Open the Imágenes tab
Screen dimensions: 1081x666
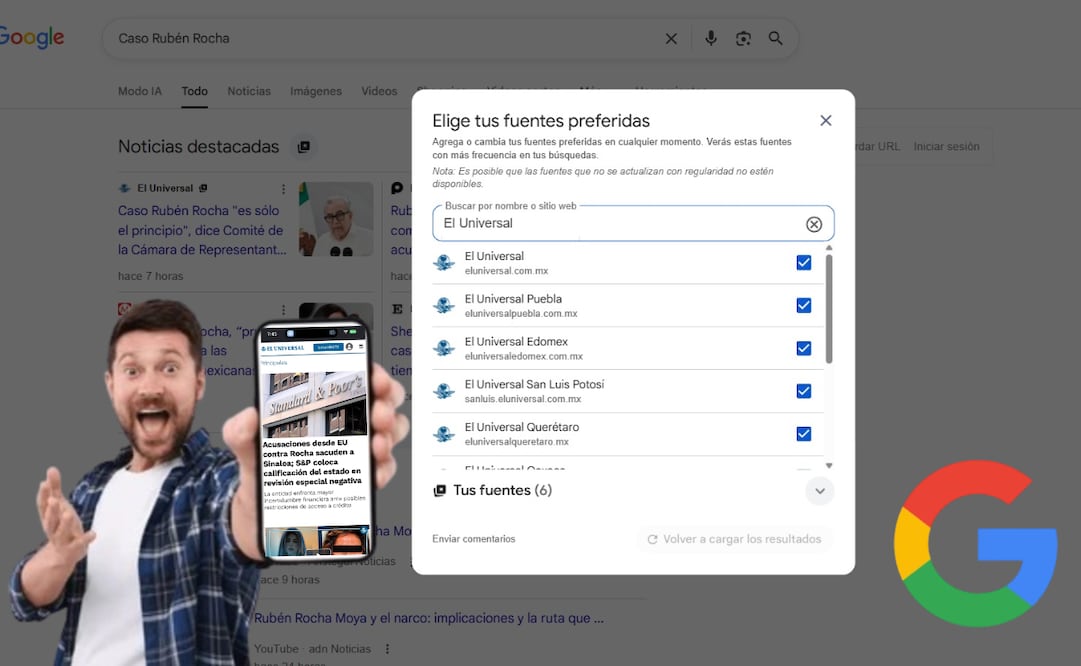[x=316, y=91]
